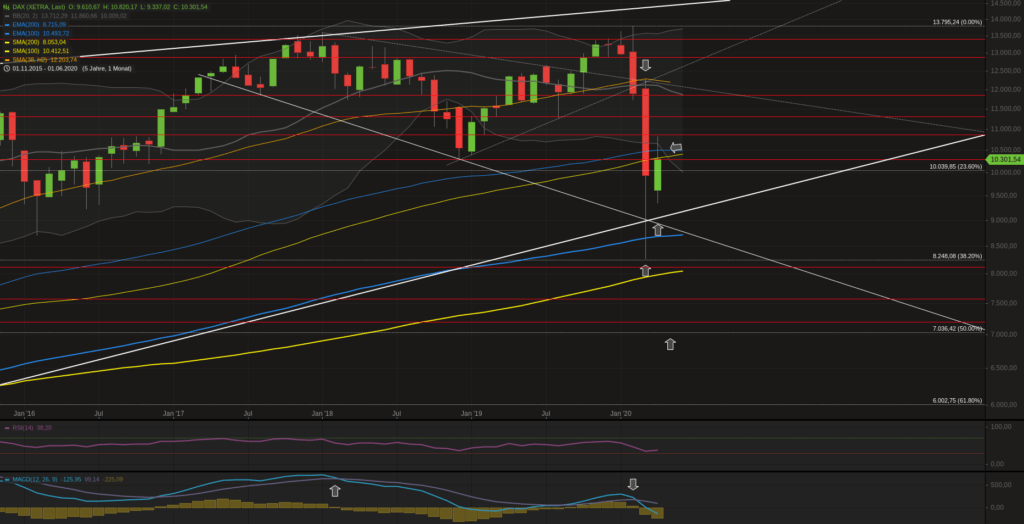1024x524 pixels.
Task: Click the up arrow at the 38.20% Fibonacci level
Action: (x=645, y=270)
